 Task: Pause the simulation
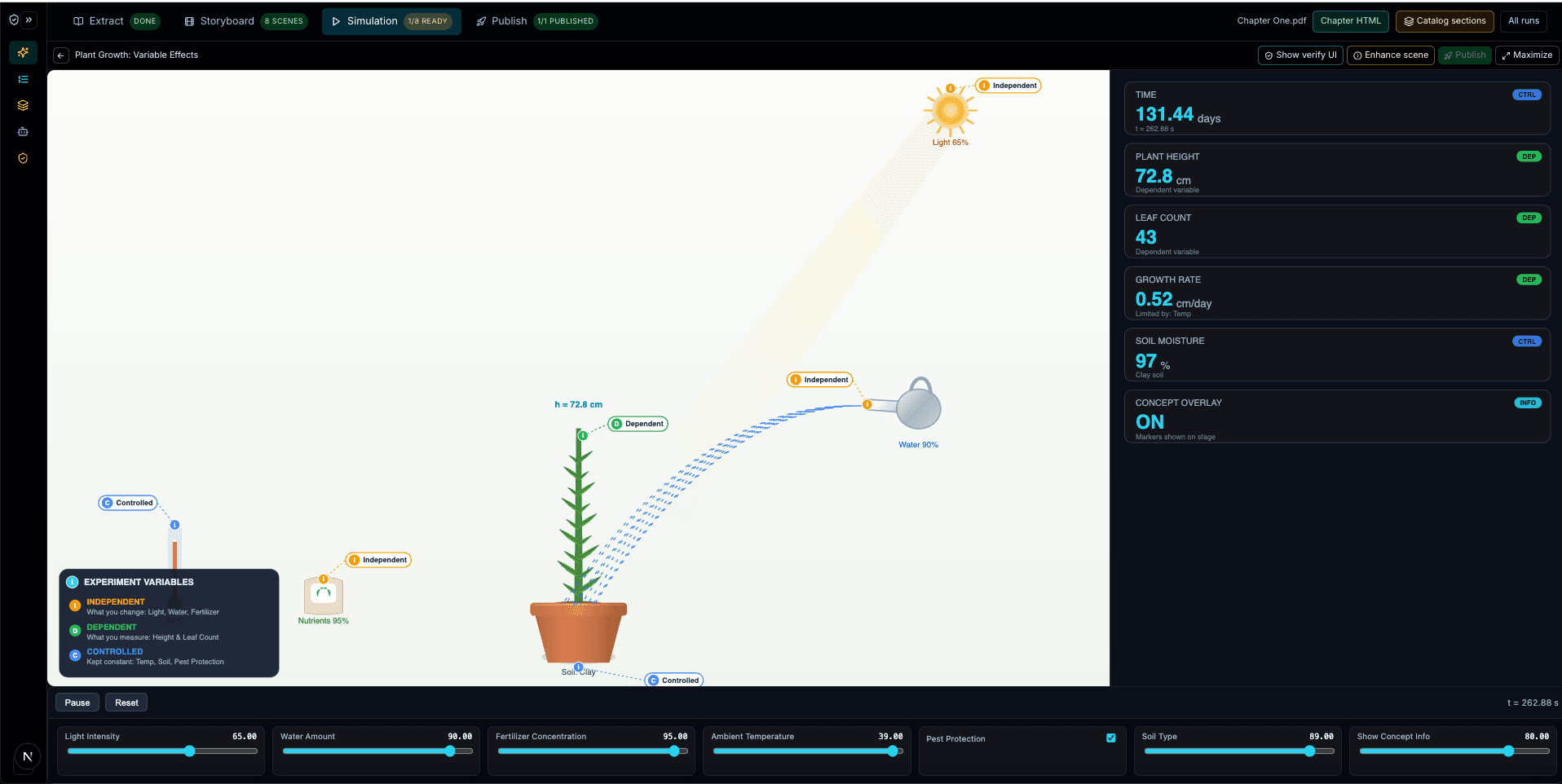click(77, 703)
